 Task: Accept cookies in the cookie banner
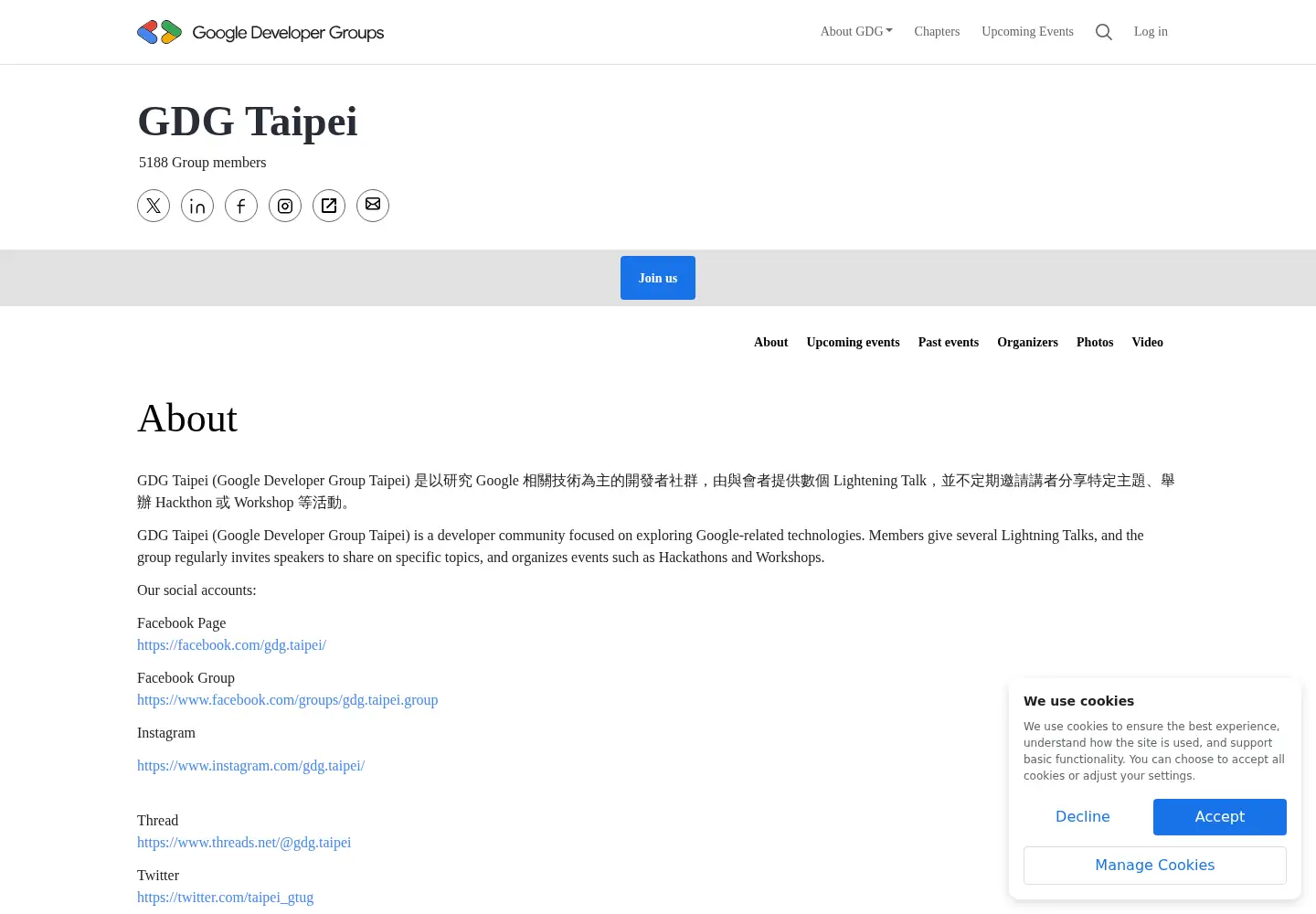tap(1220, 817)
